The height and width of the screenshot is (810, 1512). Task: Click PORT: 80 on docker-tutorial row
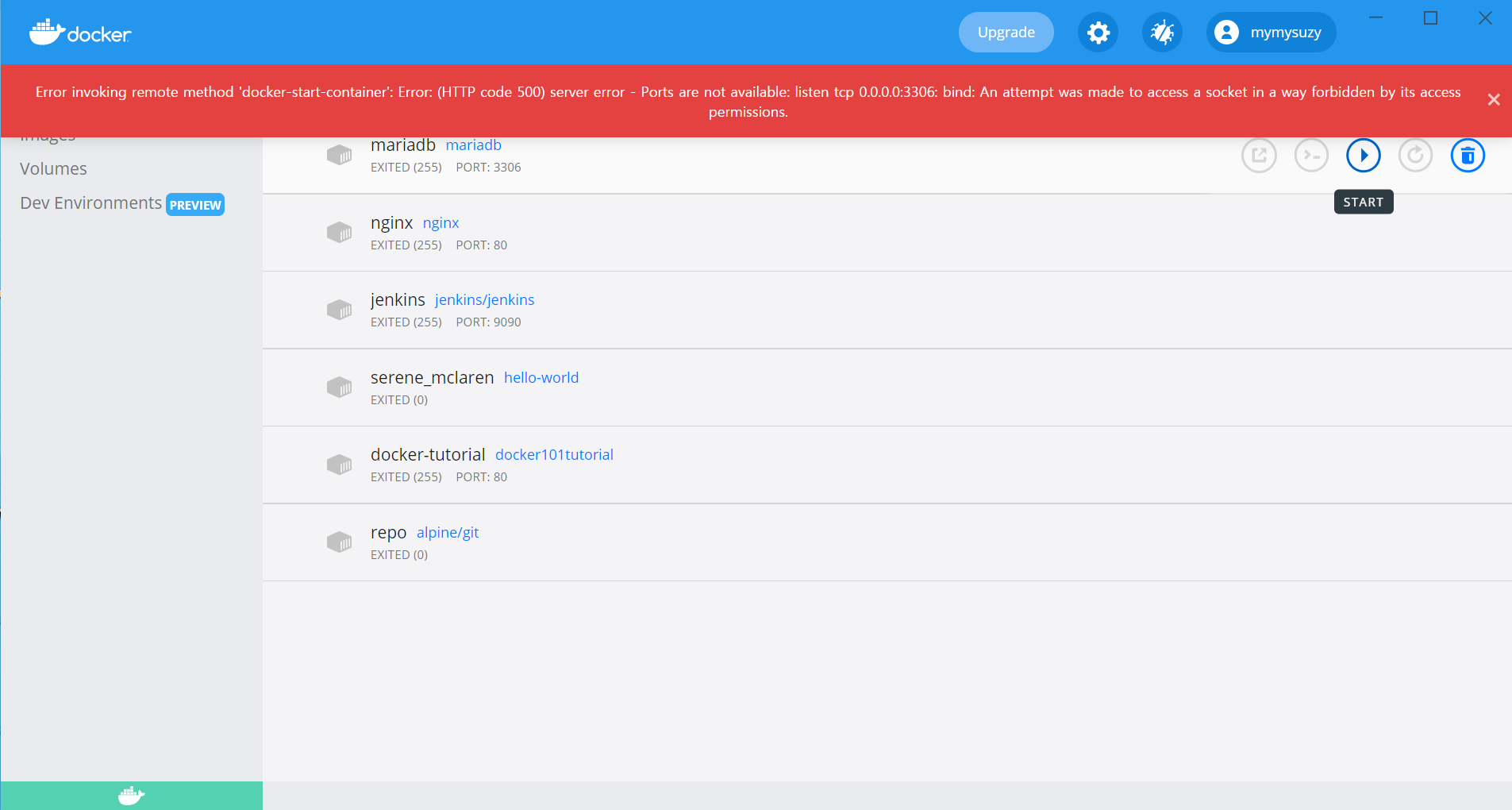tap(481, 477)
